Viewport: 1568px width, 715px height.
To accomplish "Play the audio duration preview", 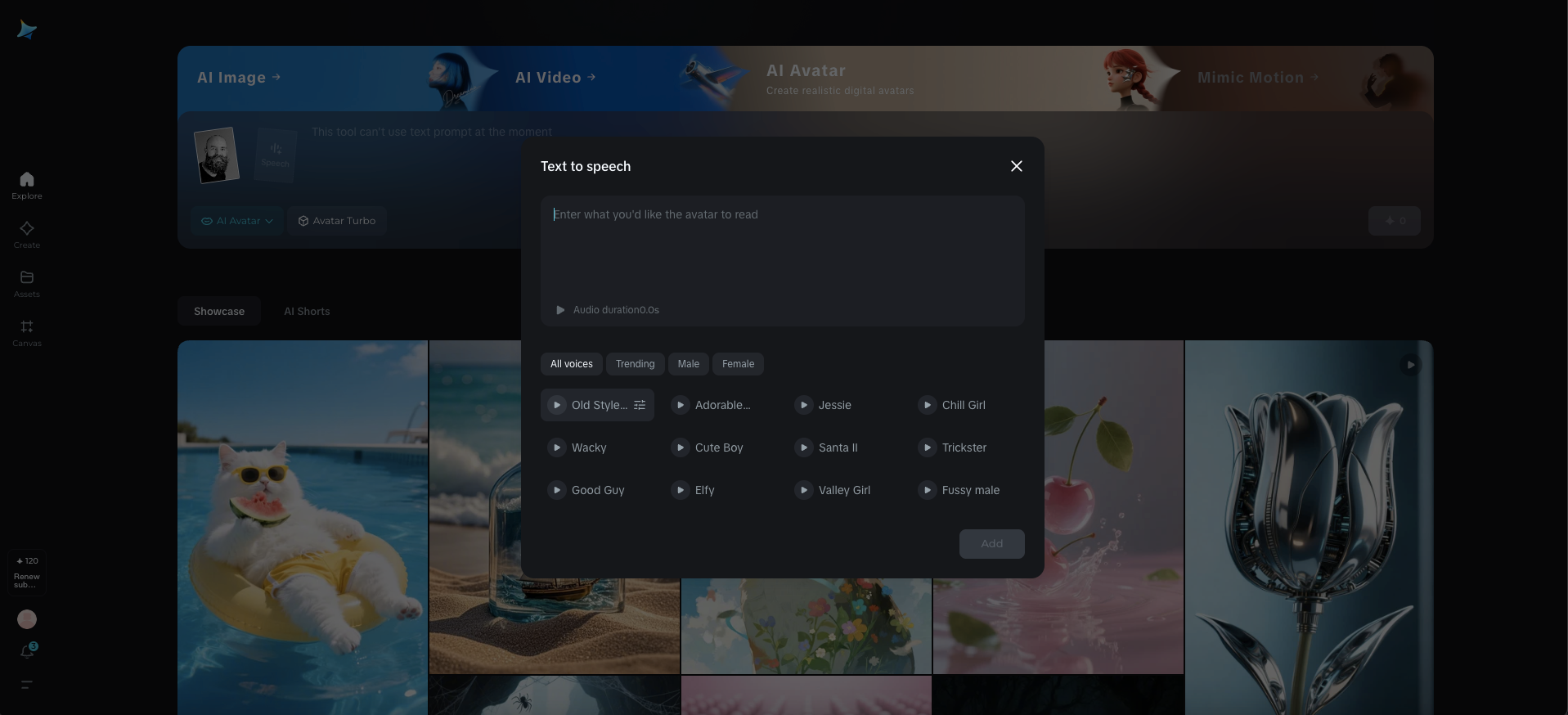I will tap(560, 310).
